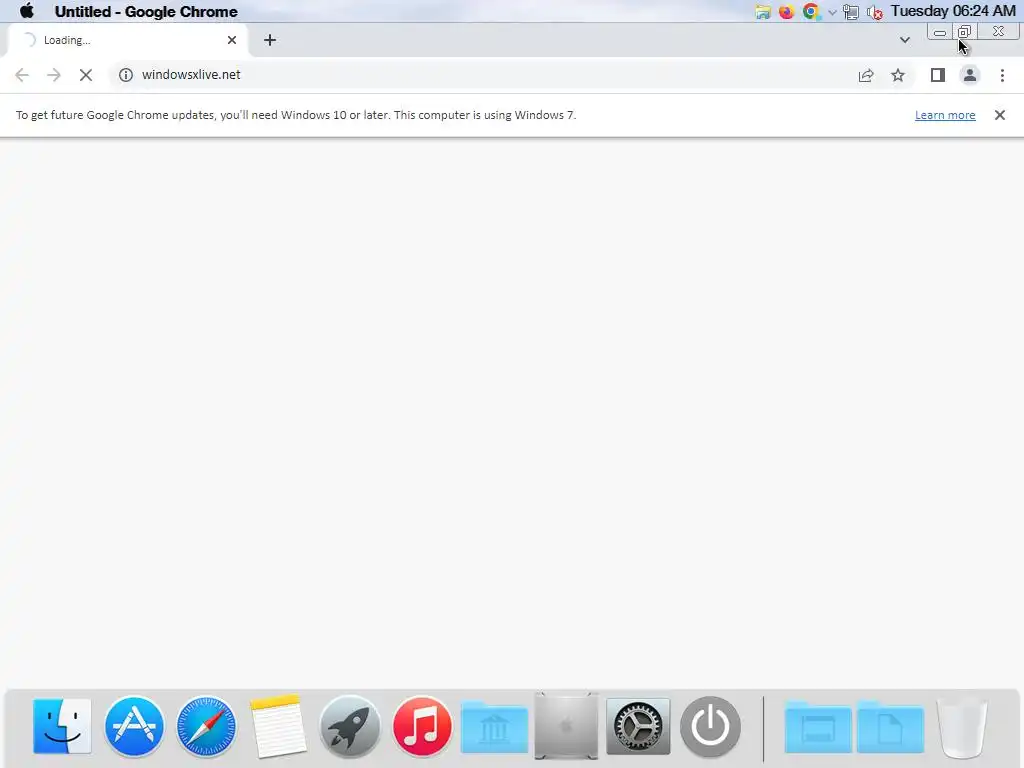Viewport: 1024px width, 768px height.
Task: Launch the Music app in dock
Action: [422, 726]
